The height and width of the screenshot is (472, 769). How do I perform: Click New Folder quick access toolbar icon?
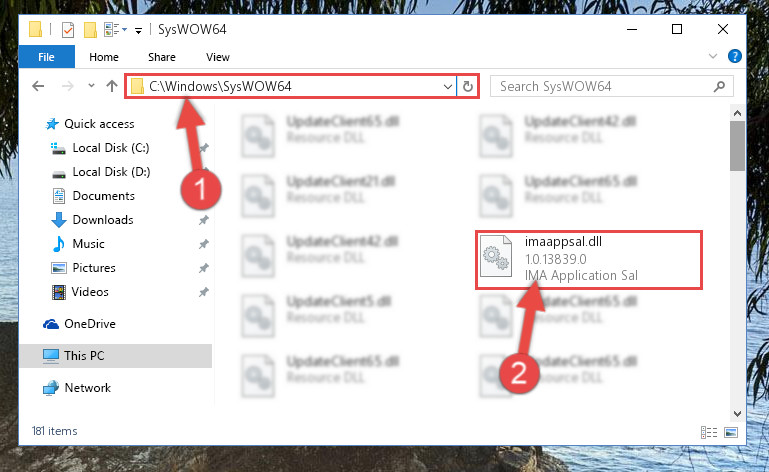[90, 30]
